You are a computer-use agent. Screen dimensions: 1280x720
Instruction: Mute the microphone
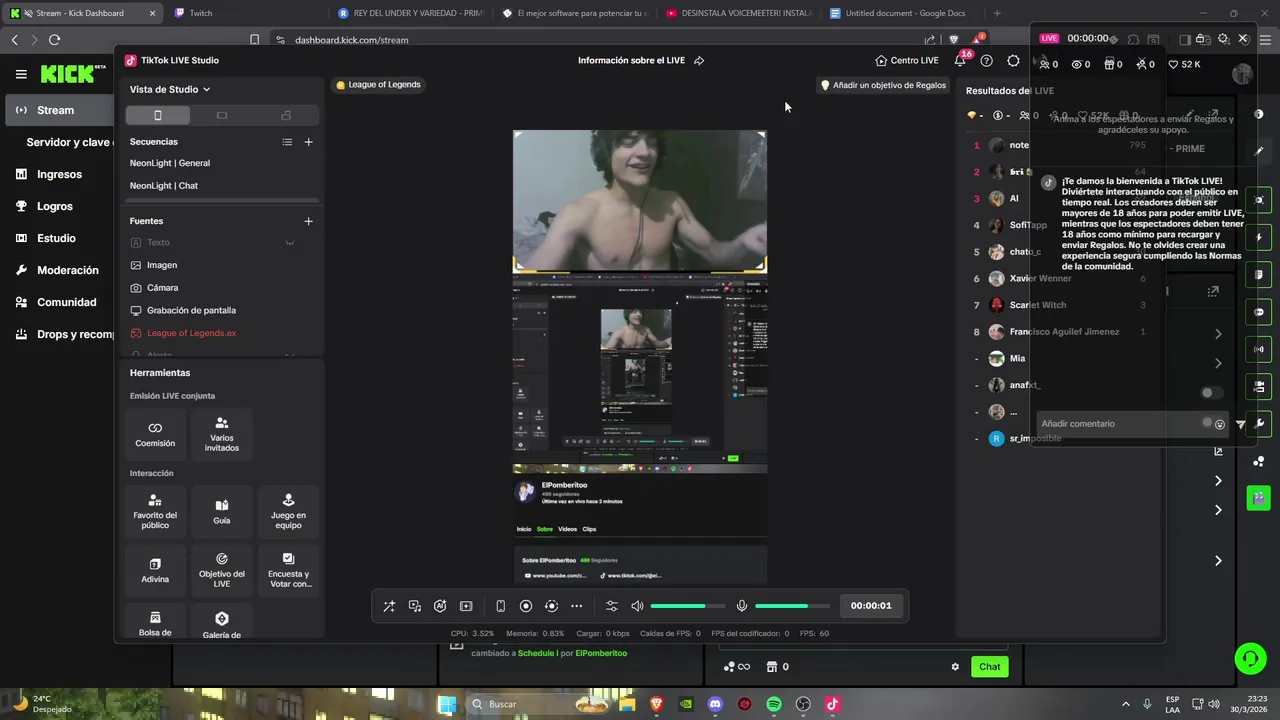tap(742, 606)
